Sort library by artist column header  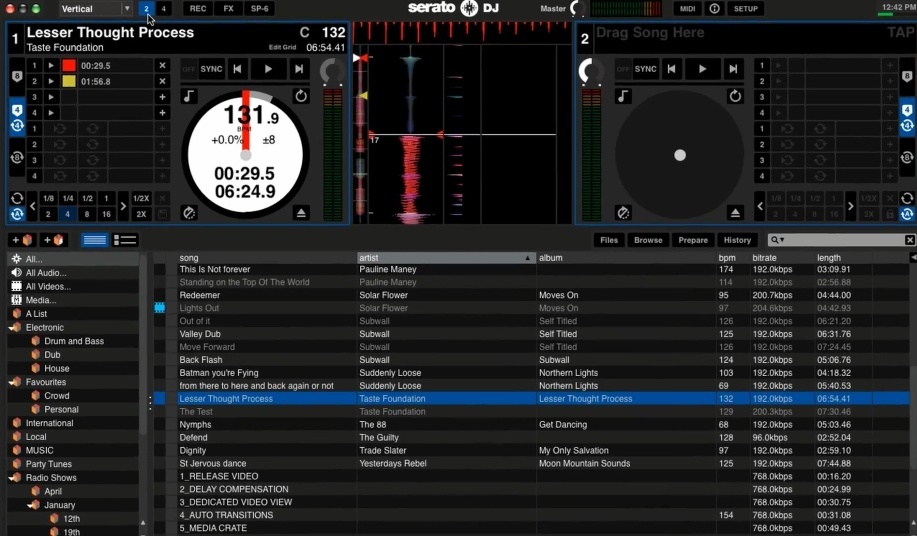446,258
